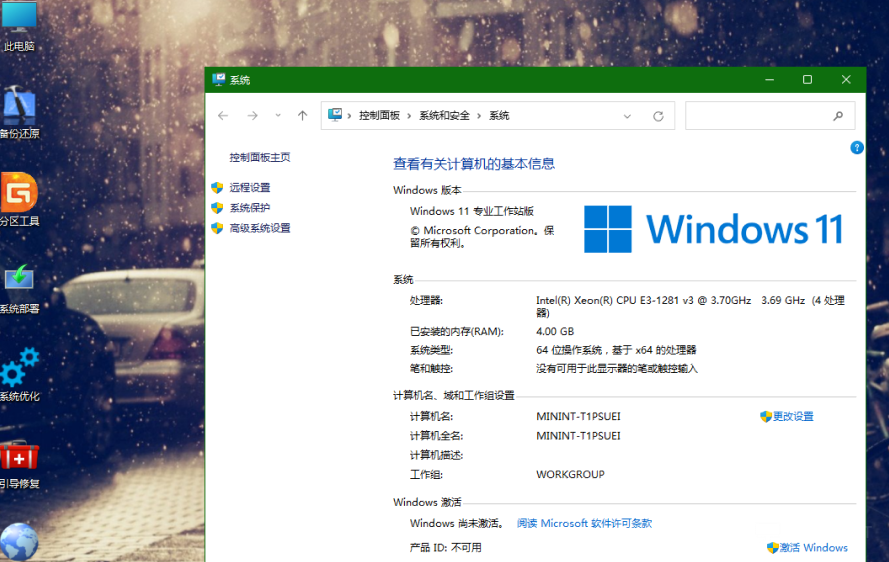Select 控制面板 in the breadcrumb
The height and width of the screenshot is (562, 889).
point(379,116)
